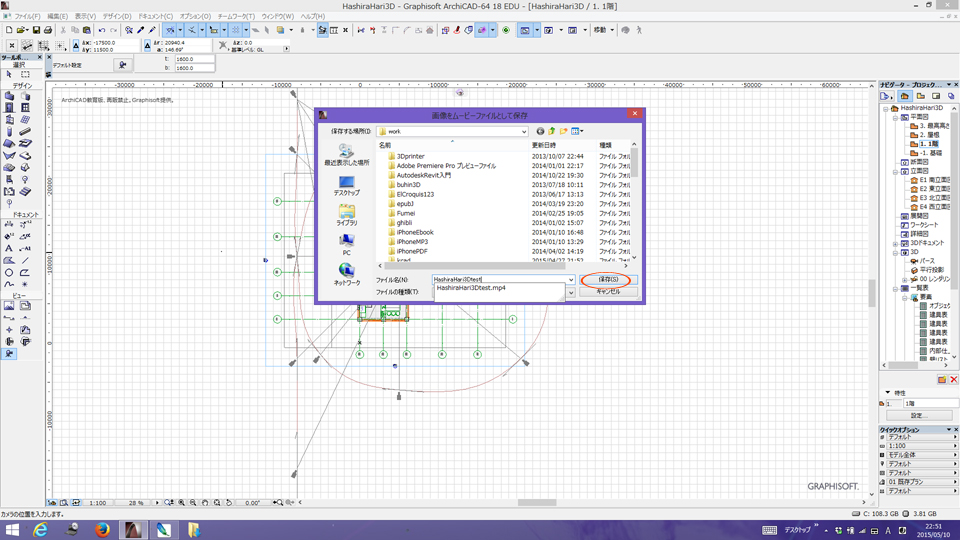960x540 pixels.
Task: Switch Navigator to View Map icon
Action: 920,96
